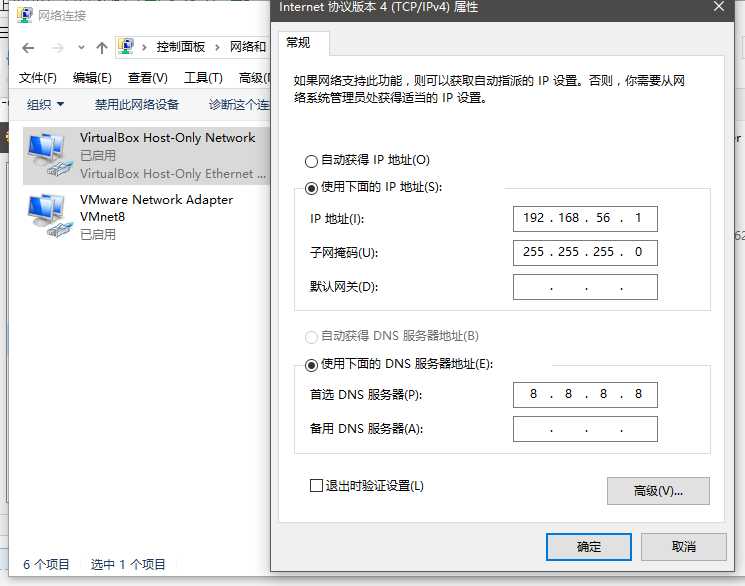
Task: Click the '6 个项目' status bar text
Action: (46, 564)
